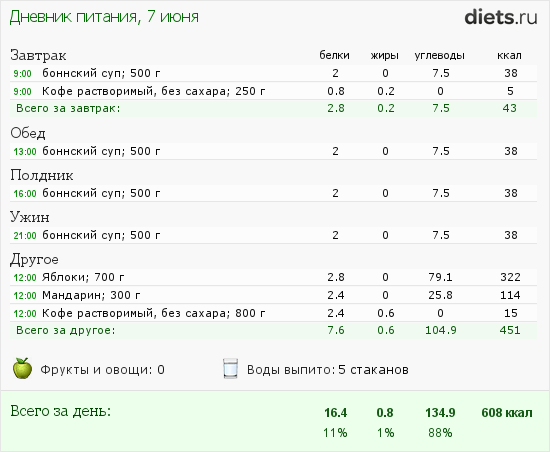
Task: Click the 16:00 боннский суп snack entry
Action: click(273, 193)
